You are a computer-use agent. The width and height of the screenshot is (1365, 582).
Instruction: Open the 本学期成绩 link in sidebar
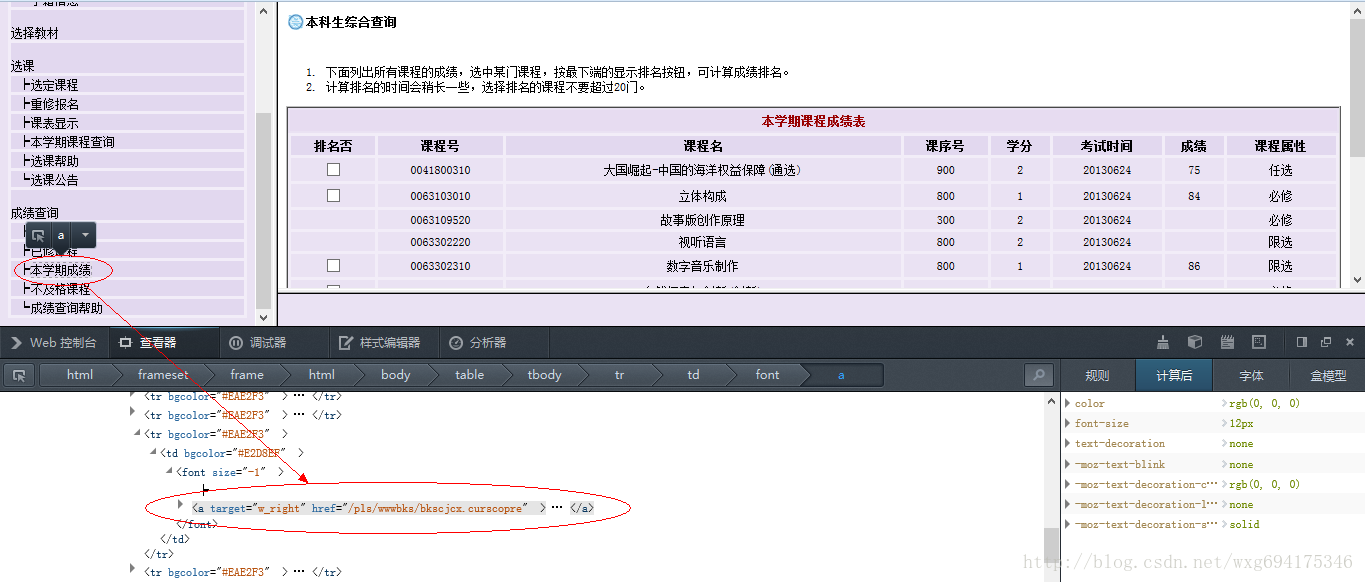60,270
